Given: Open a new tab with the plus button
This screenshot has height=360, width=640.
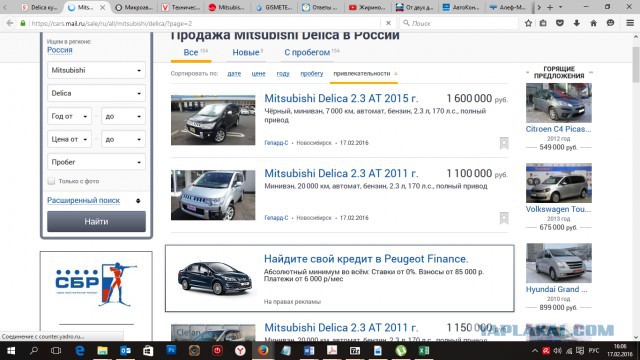Looking at the screenshot, I should [x=550, y=7].
